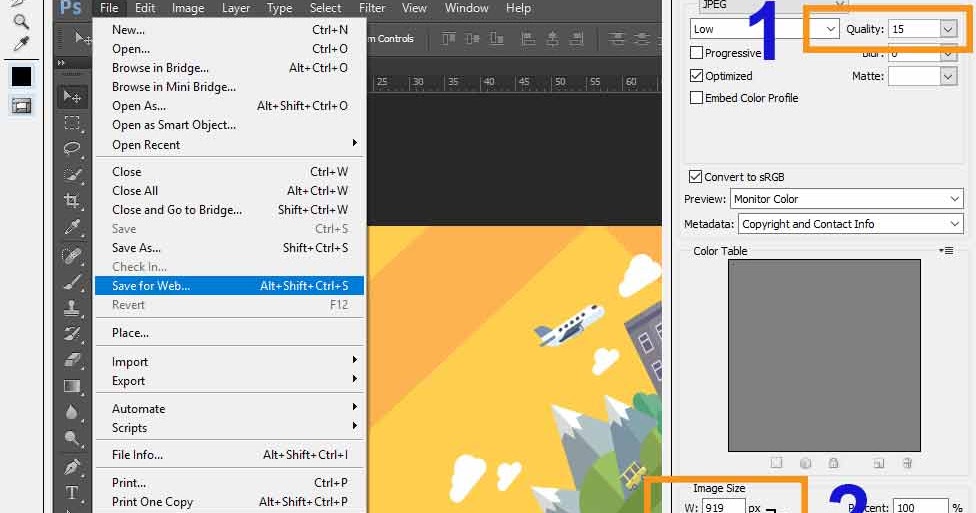Enable Embed Color Profile checkbox
The width and height of the screenshot is (976, 513).
click(x=697, y=97)
